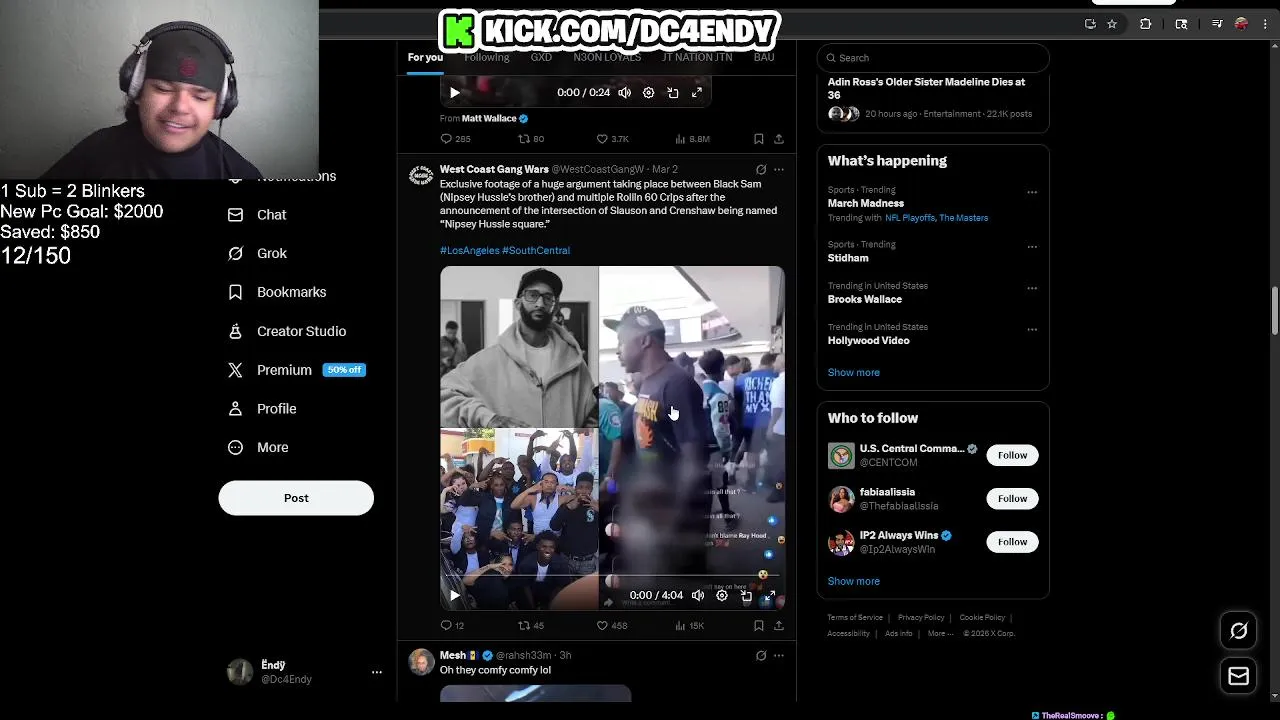Open options for Hollywood Video trend

coord(1032,329)
